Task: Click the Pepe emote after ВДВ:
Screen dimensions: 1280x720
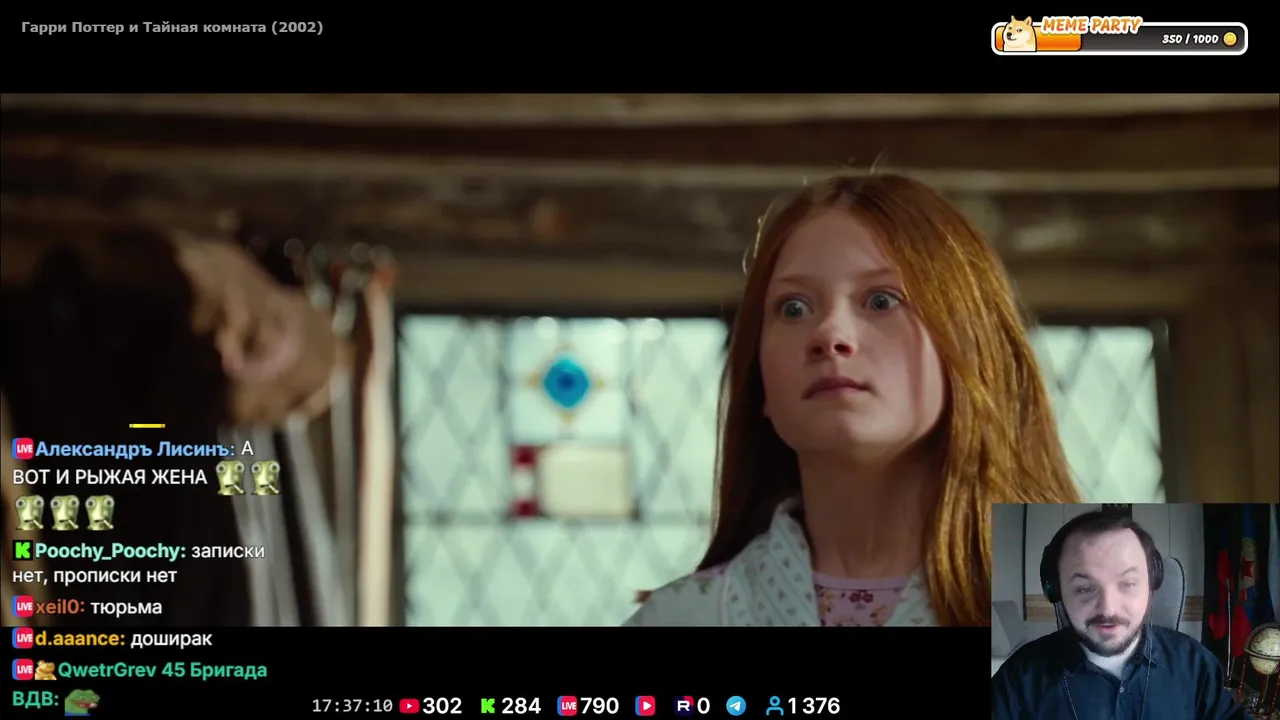Action: click(x=82, y=702)
